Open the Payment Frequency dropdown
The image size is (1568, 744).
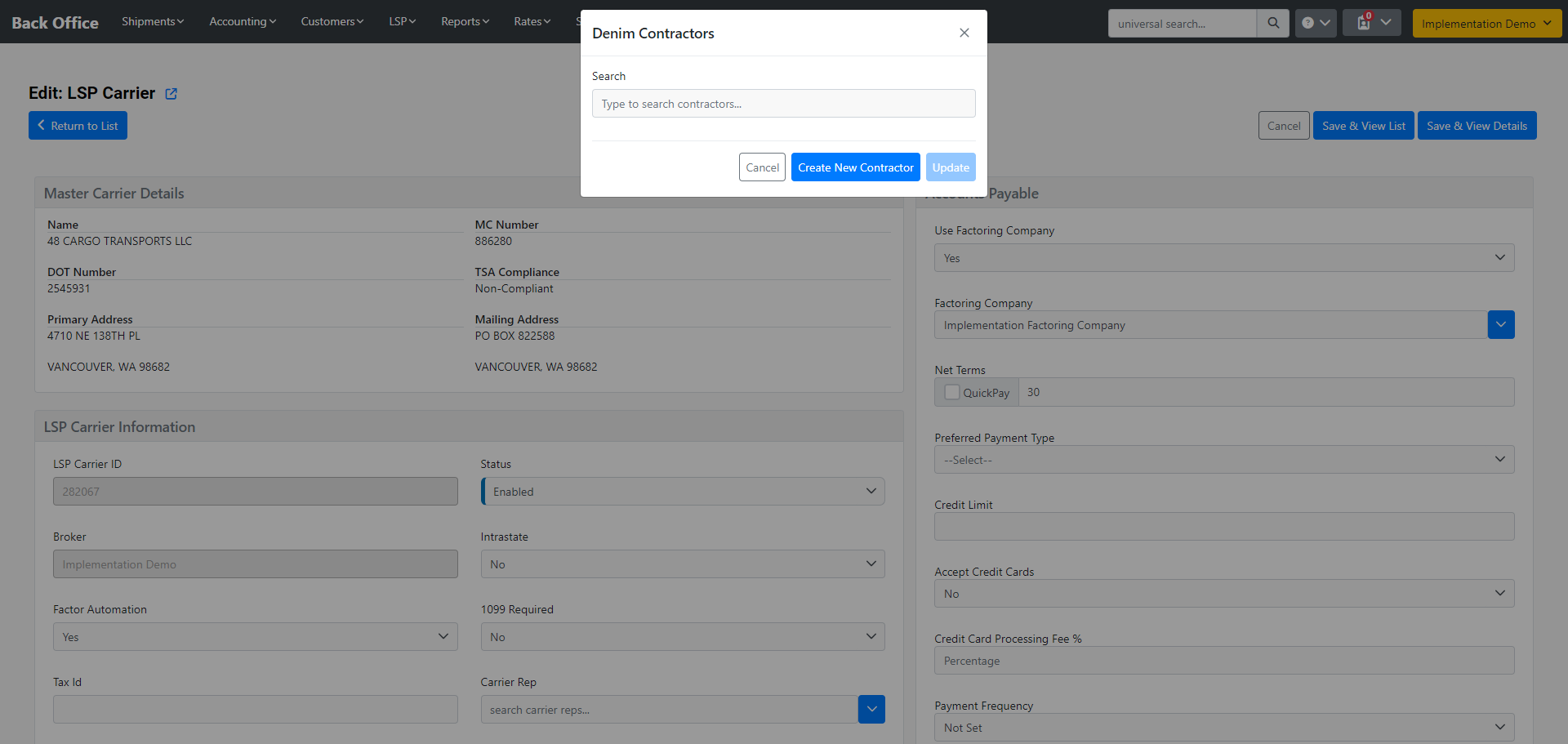click(1224, 728)
